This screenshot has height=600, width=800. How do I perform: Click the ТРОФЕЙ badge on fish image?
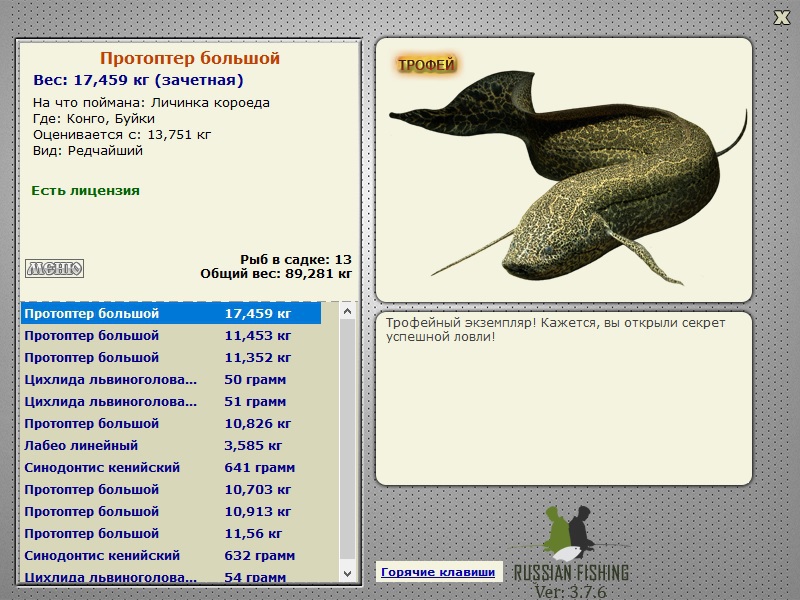pyautogui.click(x=426, y=65)
